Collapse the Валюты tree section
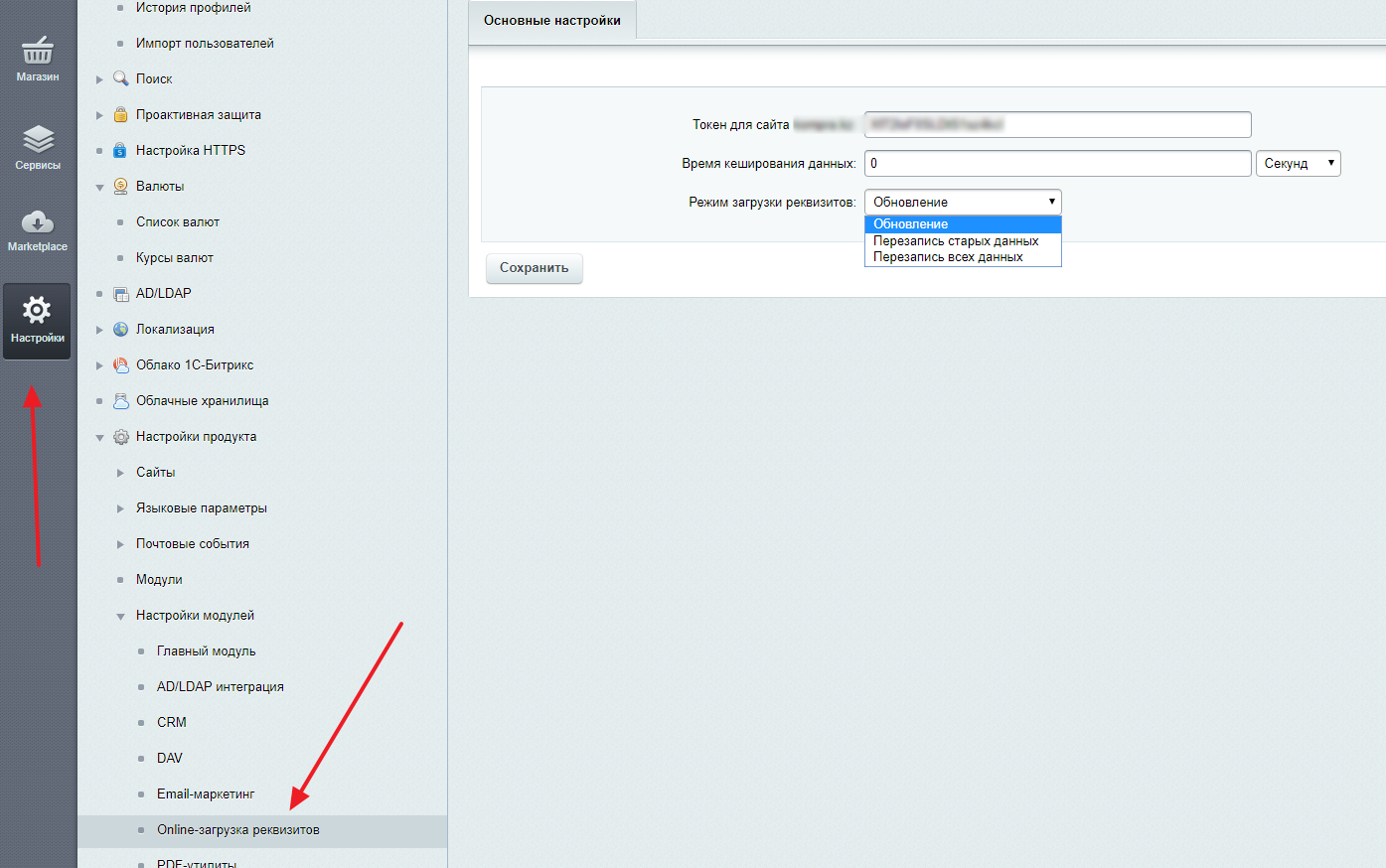This screenshot has width=1386, height=868. point(99,187)
